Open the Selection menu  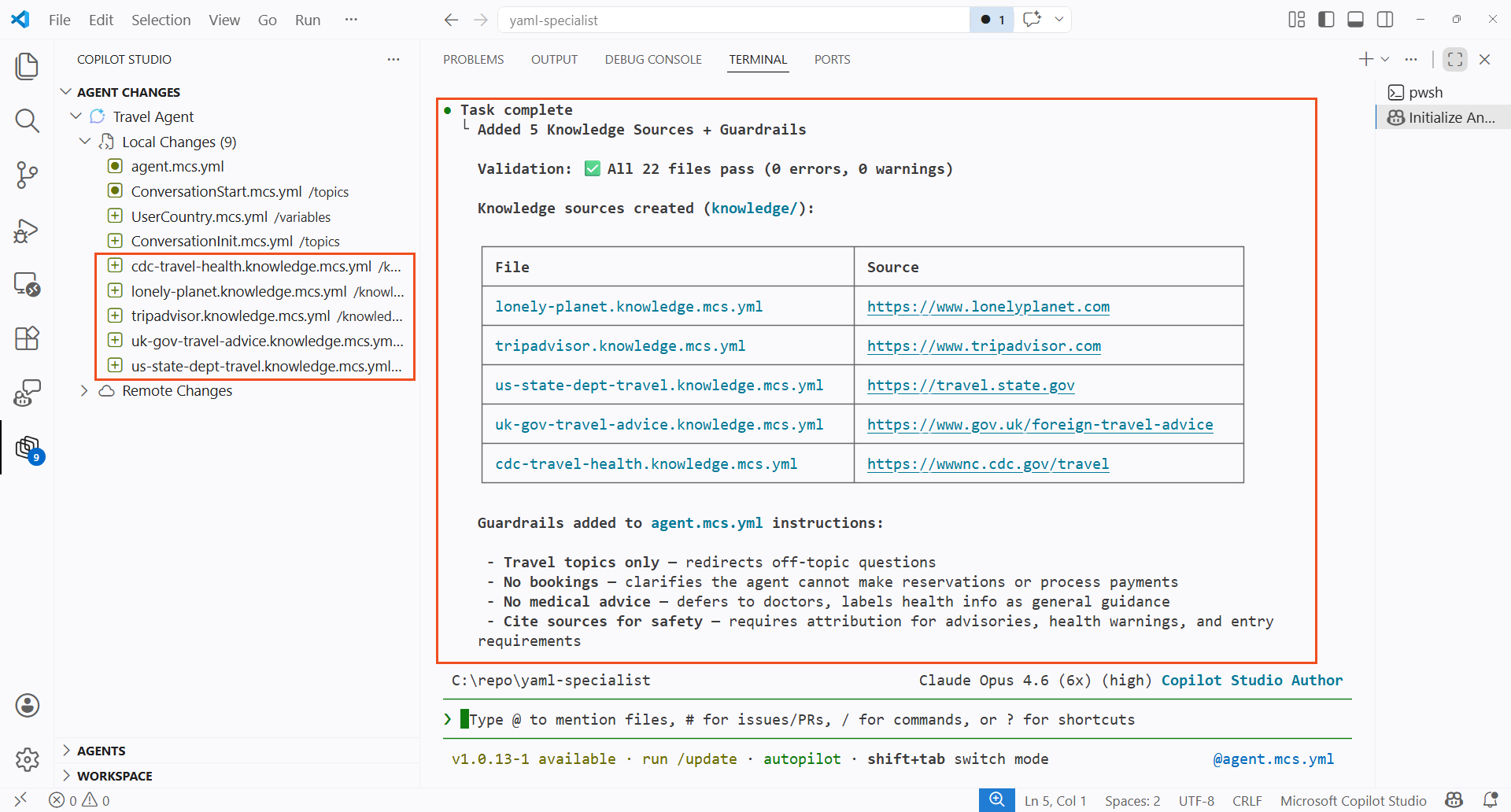[x=161, y=20]
